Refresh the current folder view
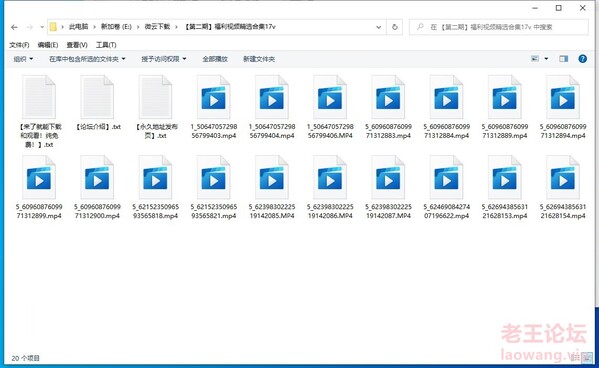The height and width of the screenshot is (368, 599). coord(395,27)
